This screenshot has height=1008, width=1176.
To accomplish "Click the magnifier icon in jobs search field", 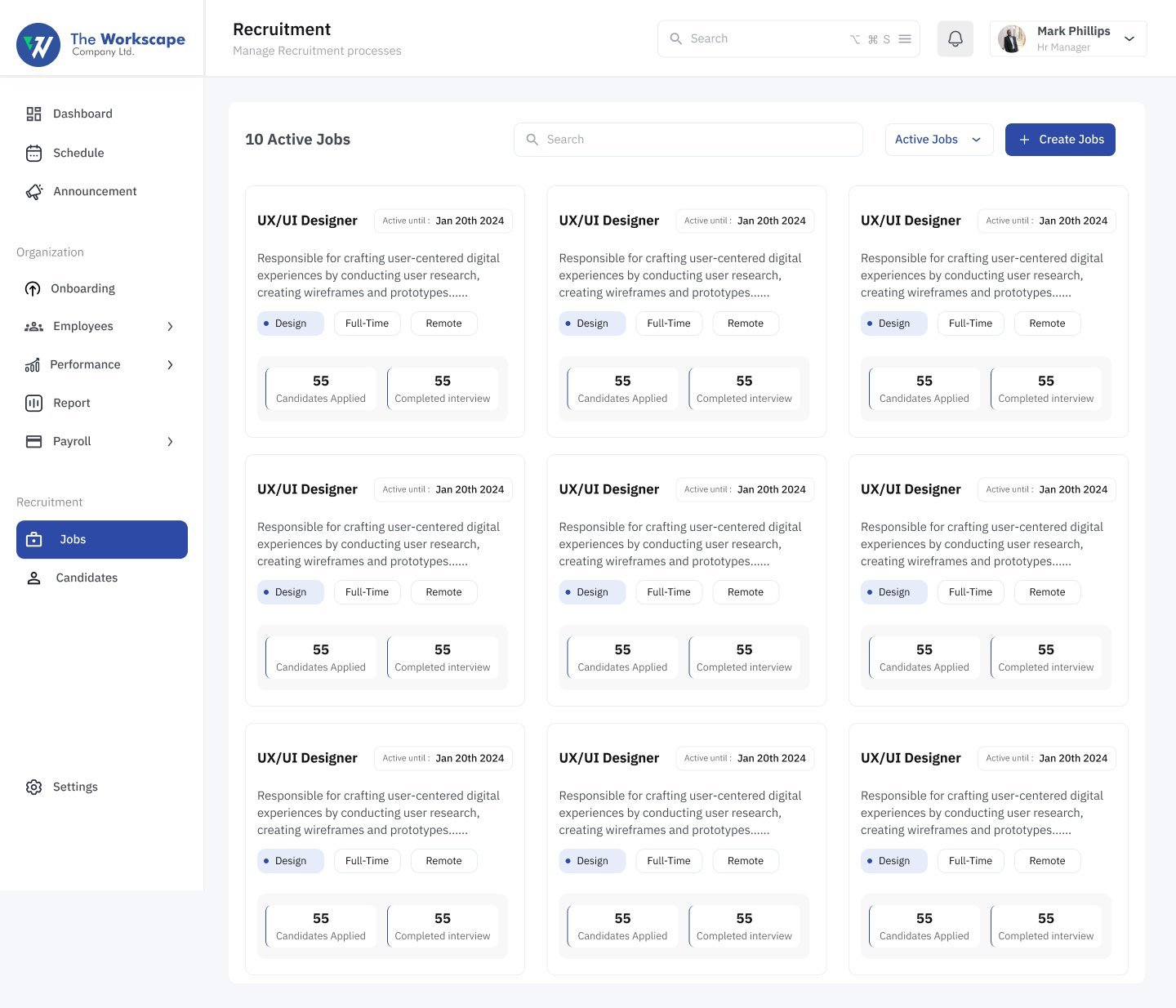I will point(532,140).
